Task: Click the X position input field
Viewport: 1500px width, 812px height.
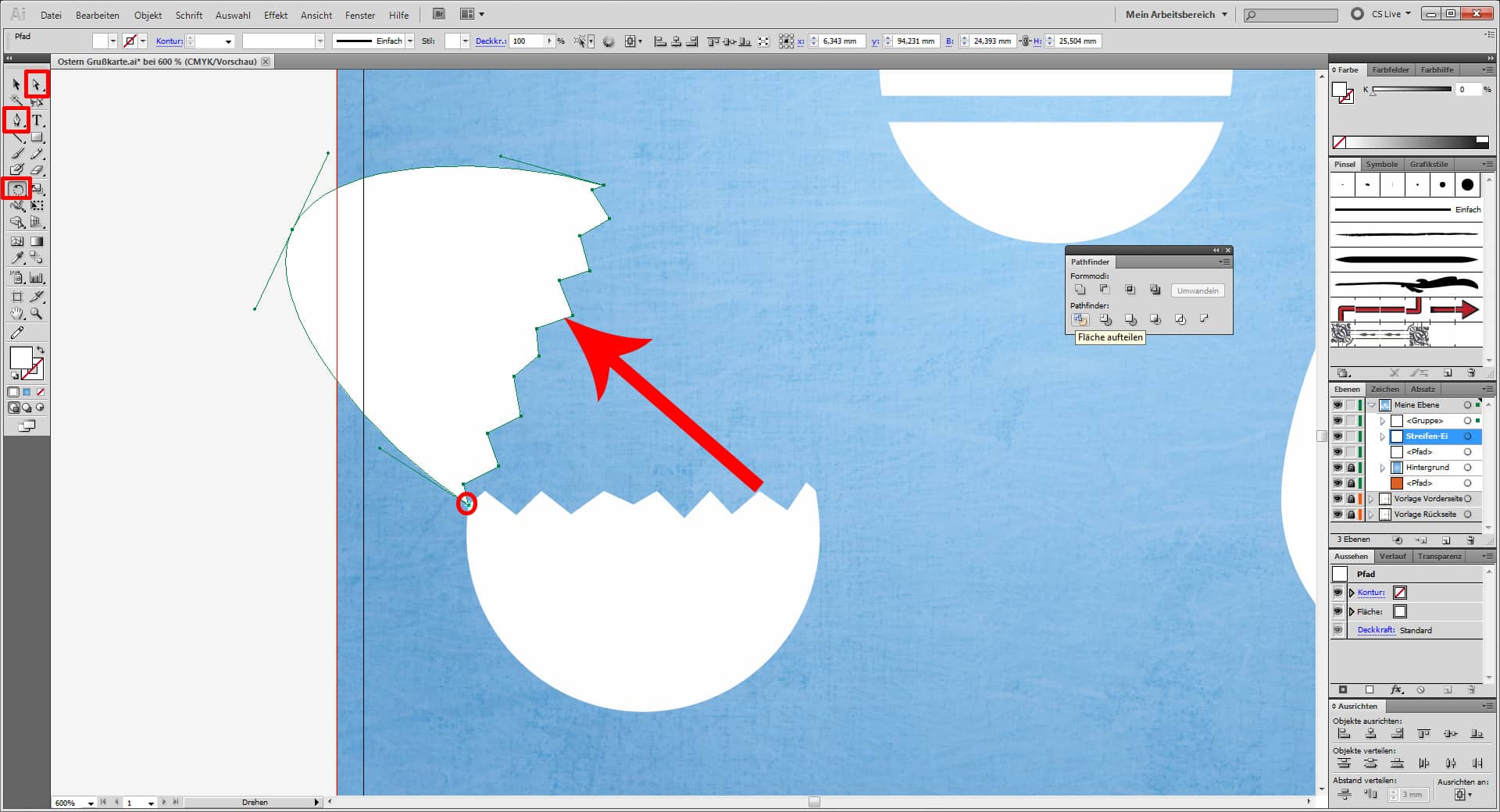Action: point(841,41)
